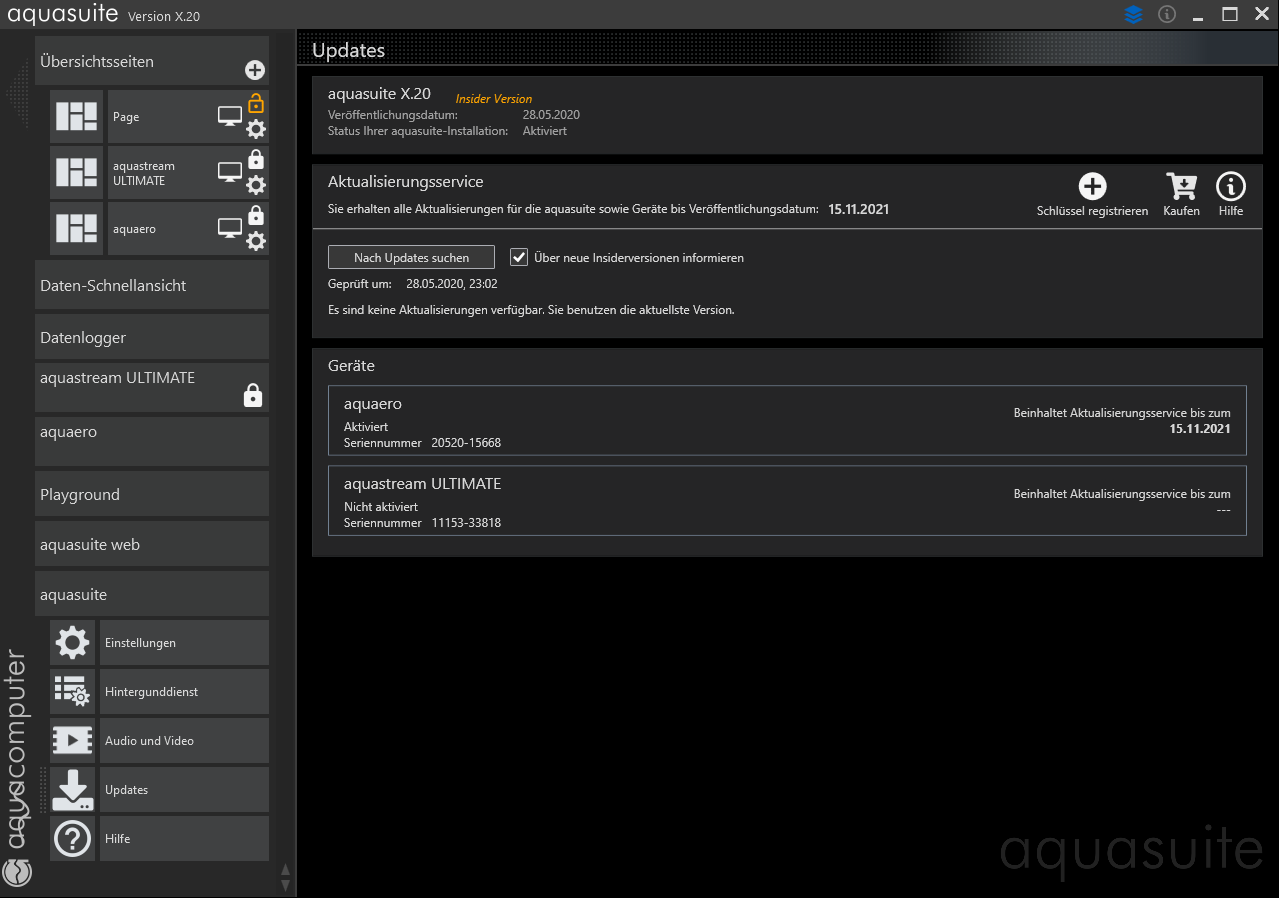Screen dimensions: 1279x898
Task: Toggle lock on aquaero overview page
Action: 256,215
